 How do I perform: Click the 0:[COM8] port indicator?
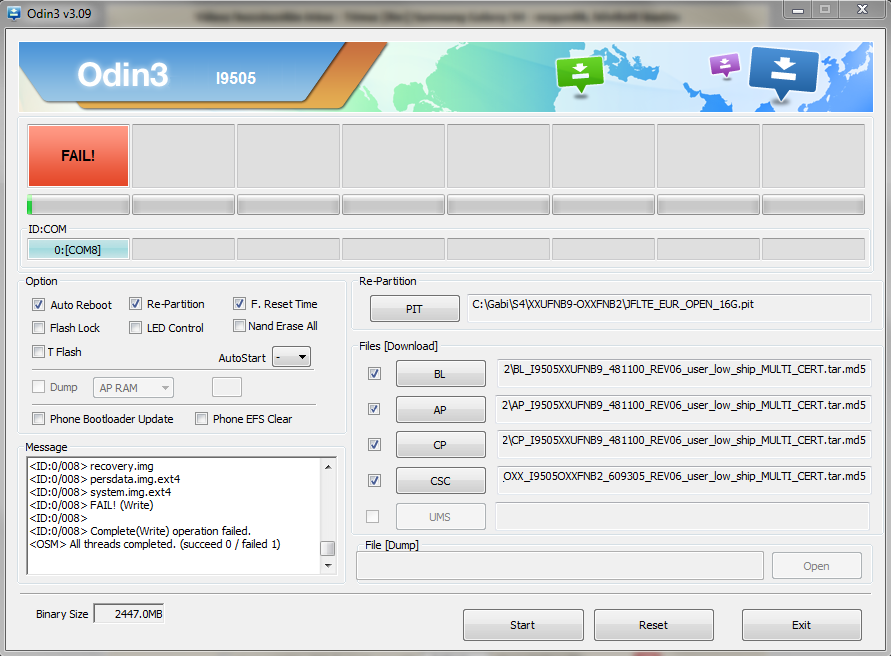pos(78,250)
